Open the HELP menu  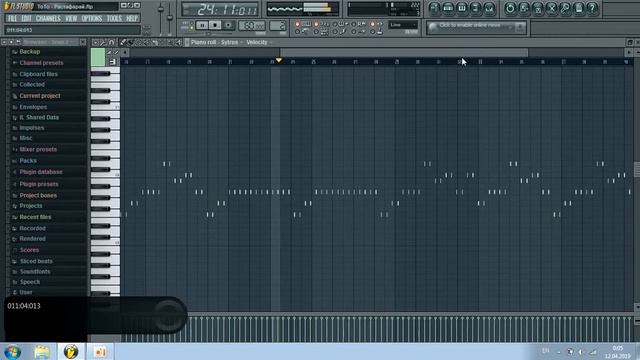point(131,19)
